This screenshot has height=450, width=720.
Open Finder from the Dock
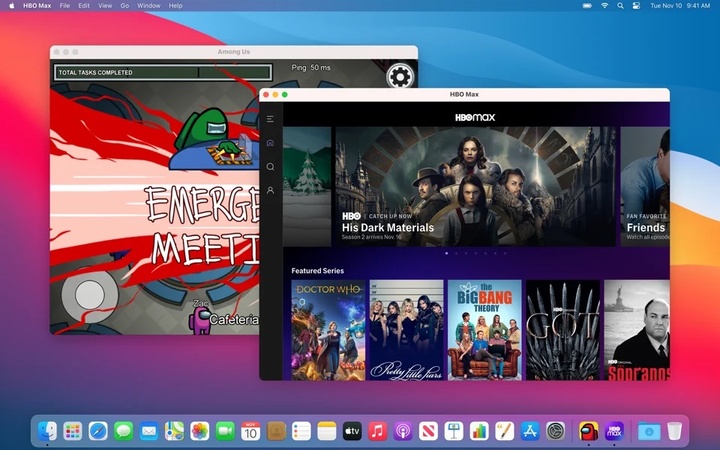coord(47,431)
